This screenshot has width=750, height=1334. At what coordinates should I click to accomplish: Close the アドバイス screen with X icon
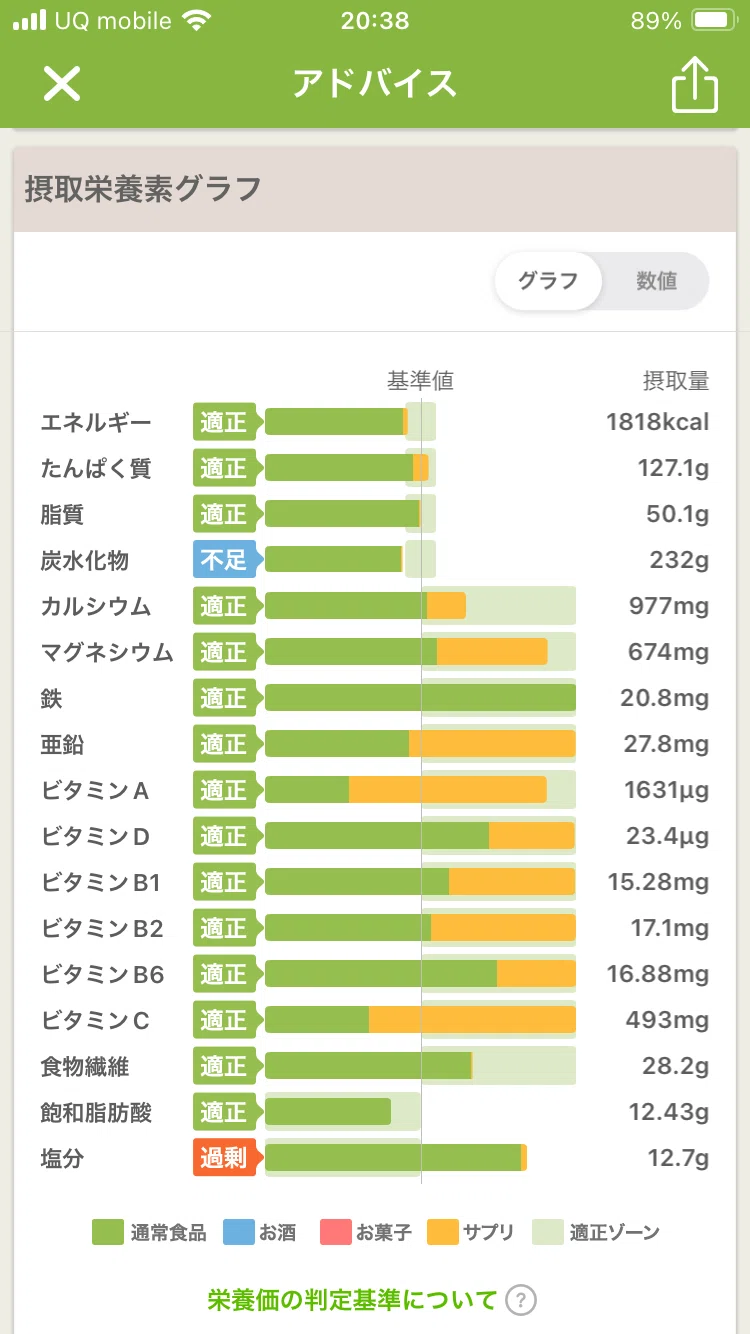point(61,84)
